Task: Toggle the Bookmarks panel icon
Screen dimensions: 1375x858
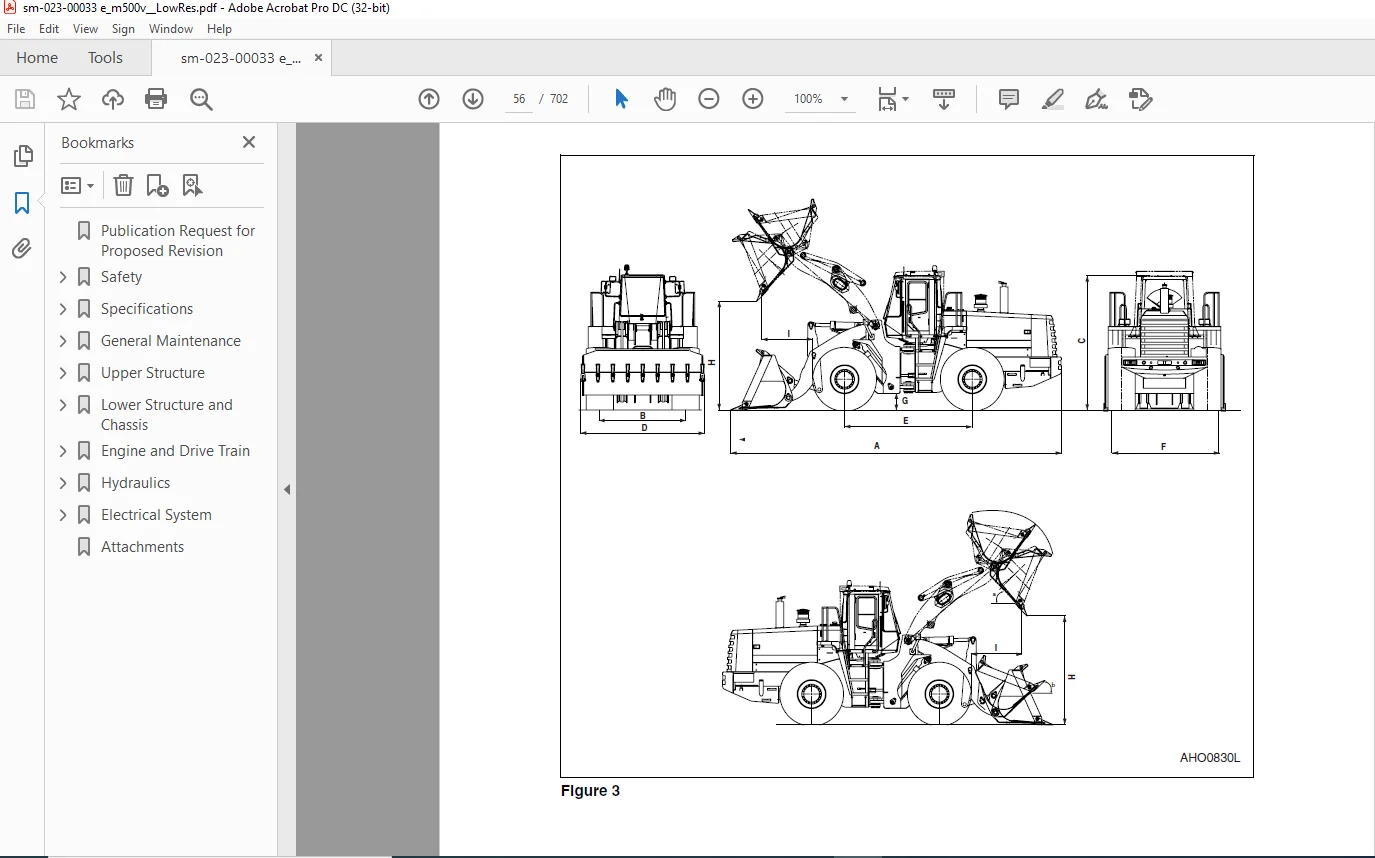Action: (22, 203)
